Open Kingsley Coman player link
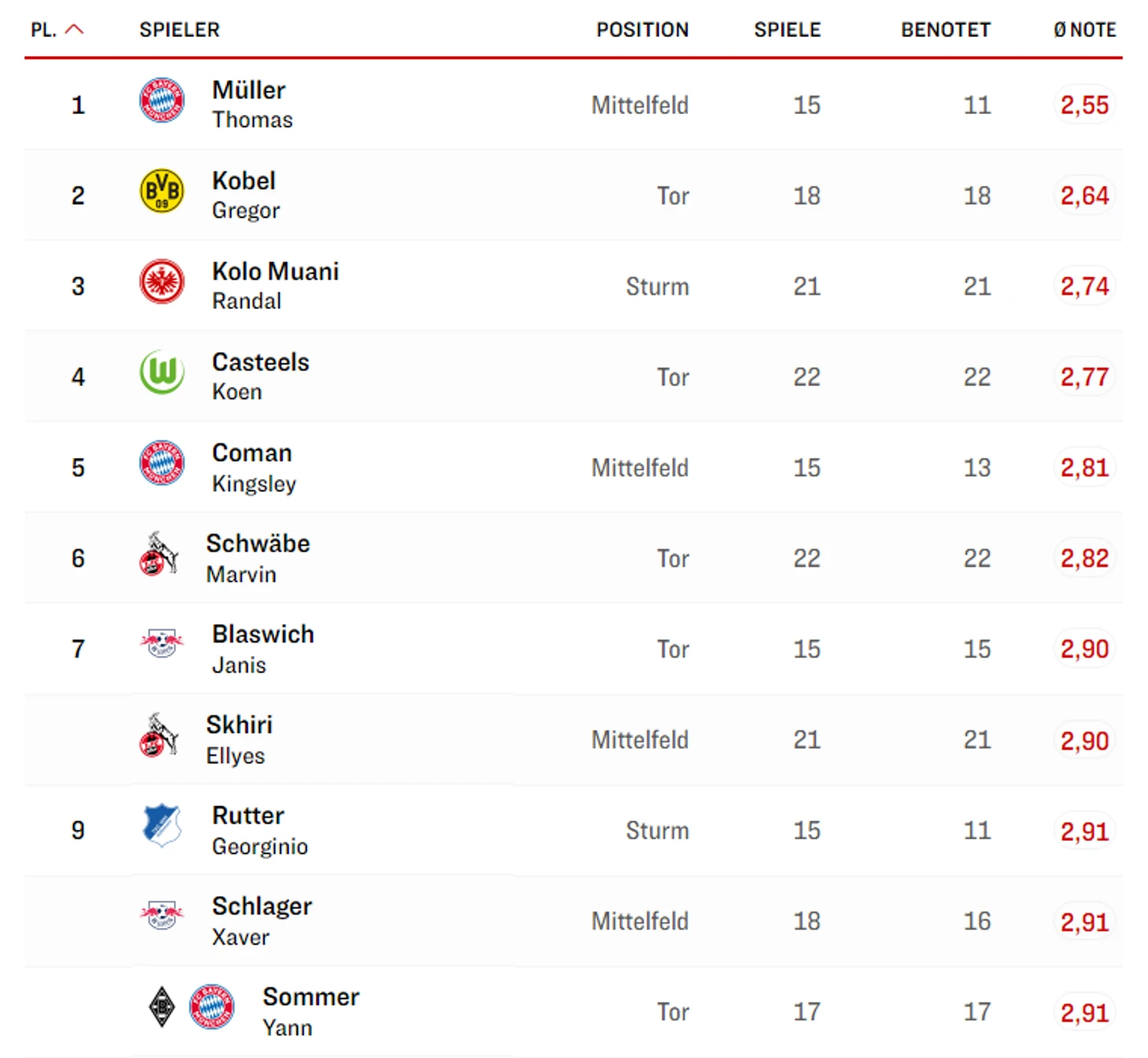The height and width of the screenshot is (1058, 1148). pyautogui.click(x=254, y=467)
